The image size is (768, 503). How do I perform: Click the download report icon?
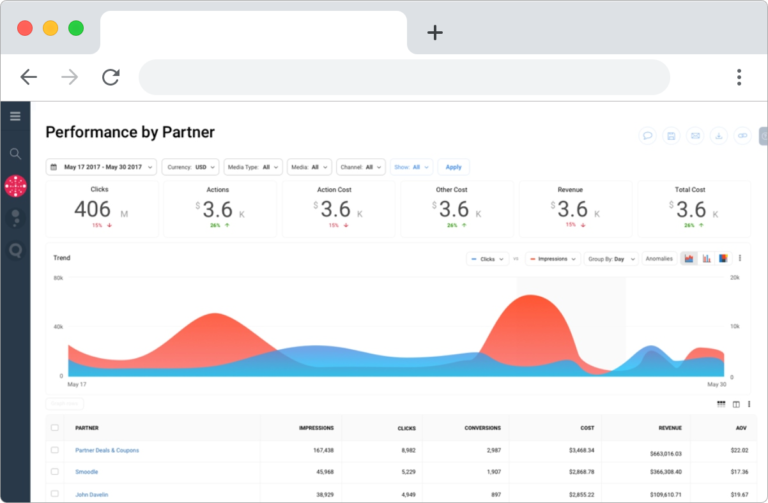[719, 136]
